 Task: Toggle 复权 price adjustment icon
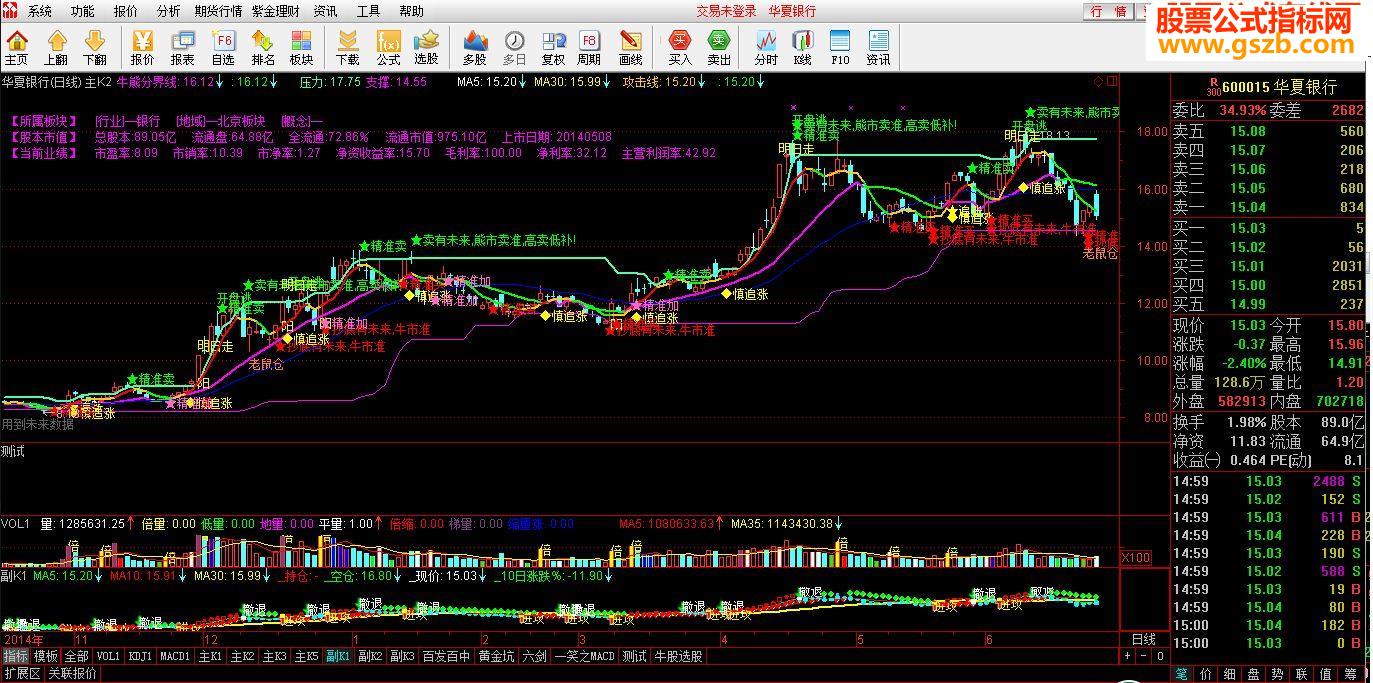click(553, 47)
